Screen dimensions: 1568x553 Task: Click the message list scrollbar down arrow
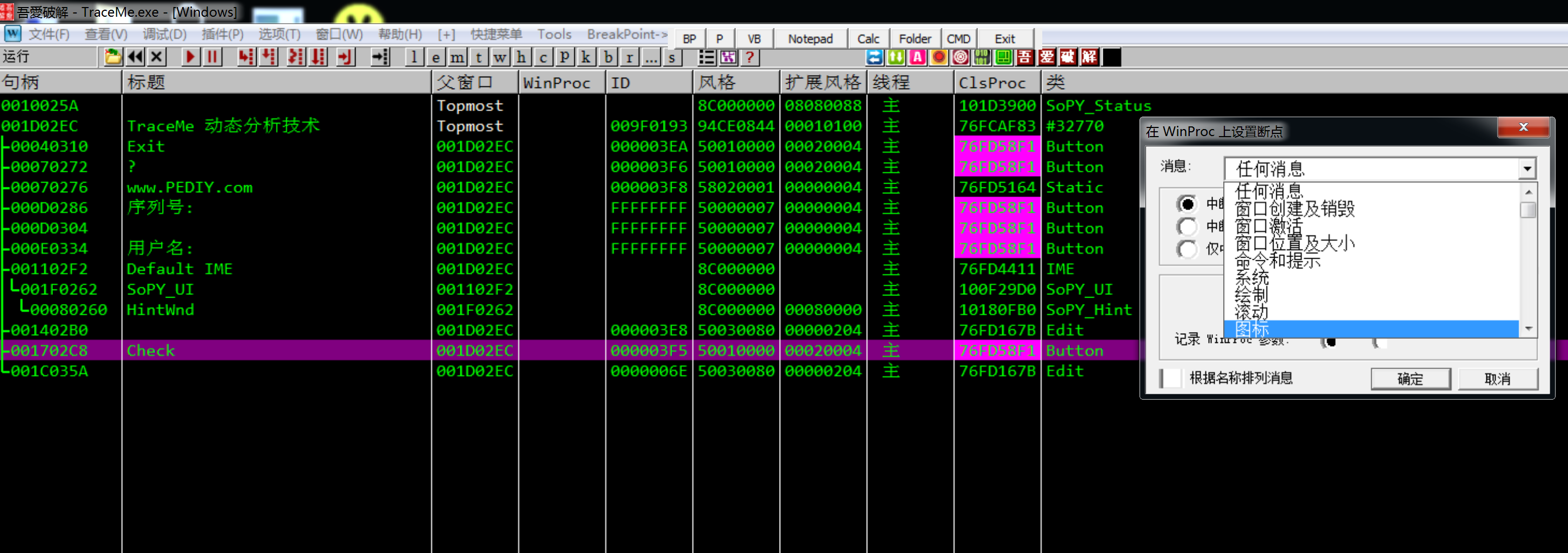click(x=1528, y=328)
